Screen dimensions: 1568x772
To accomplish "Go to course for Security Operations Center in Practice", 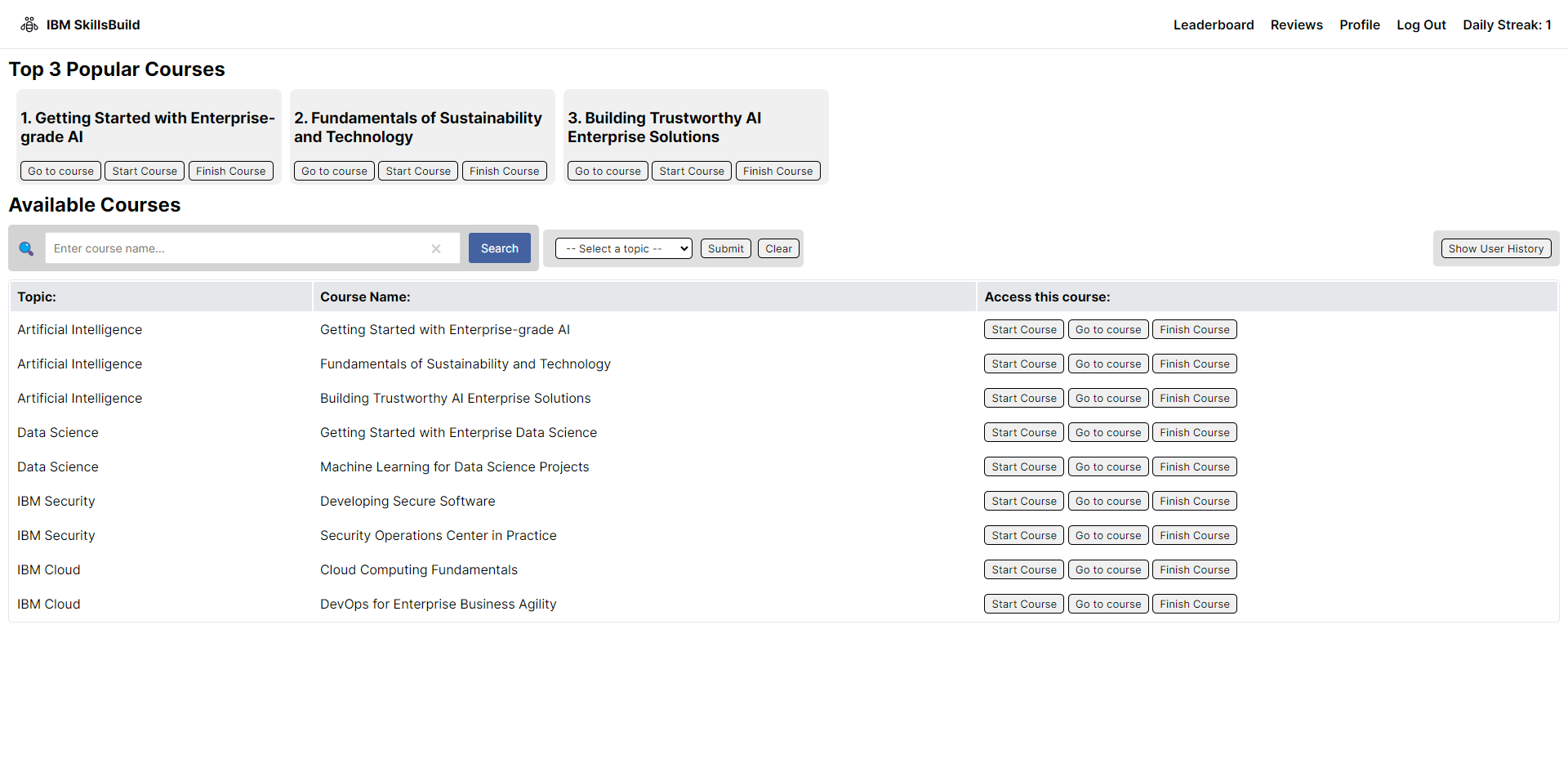I will [x=1108, y=535].
